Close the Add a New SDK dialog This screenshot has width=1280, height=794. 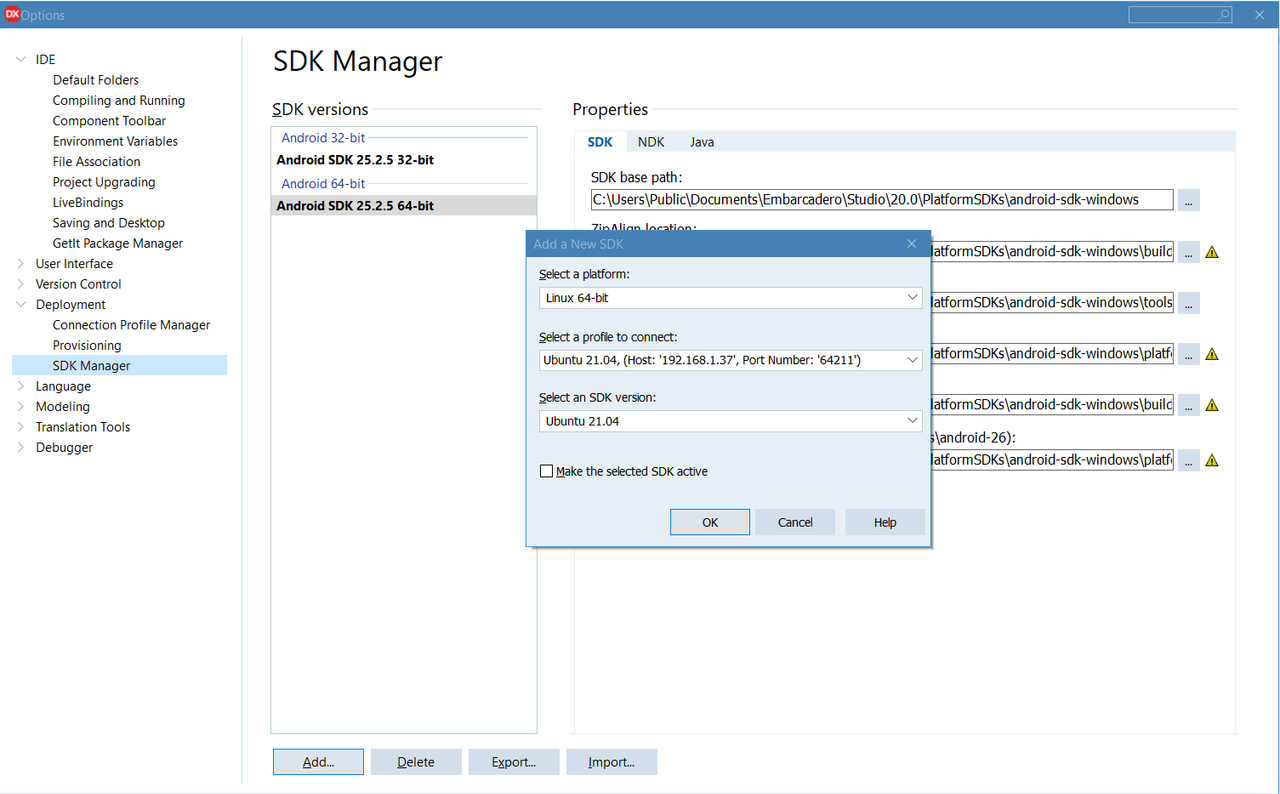911,244
